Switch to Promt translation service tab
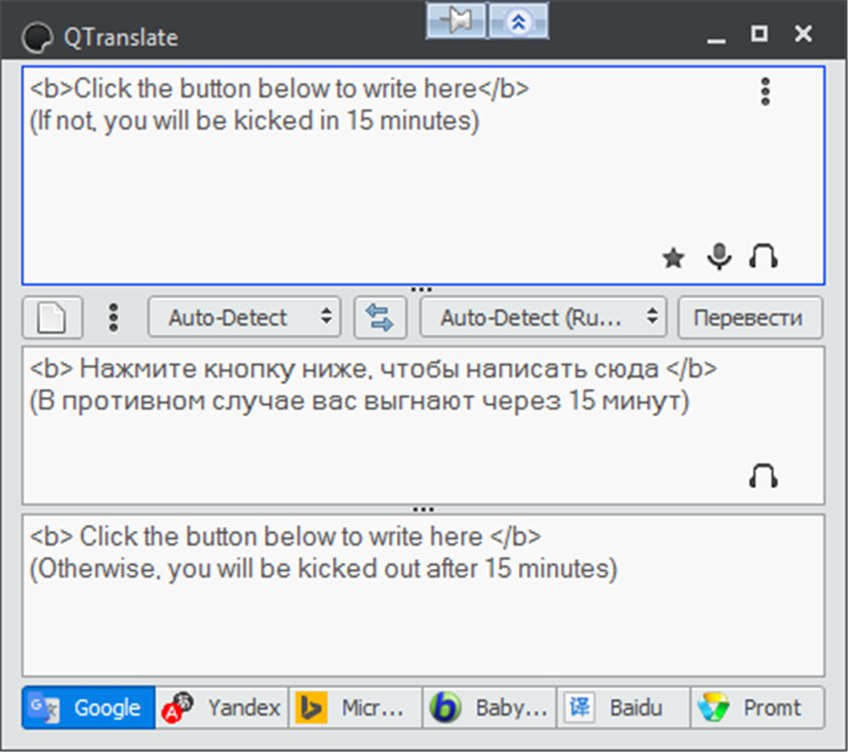Image resolution: width=848 pixels, height=752 pixels. coord(757,708)
